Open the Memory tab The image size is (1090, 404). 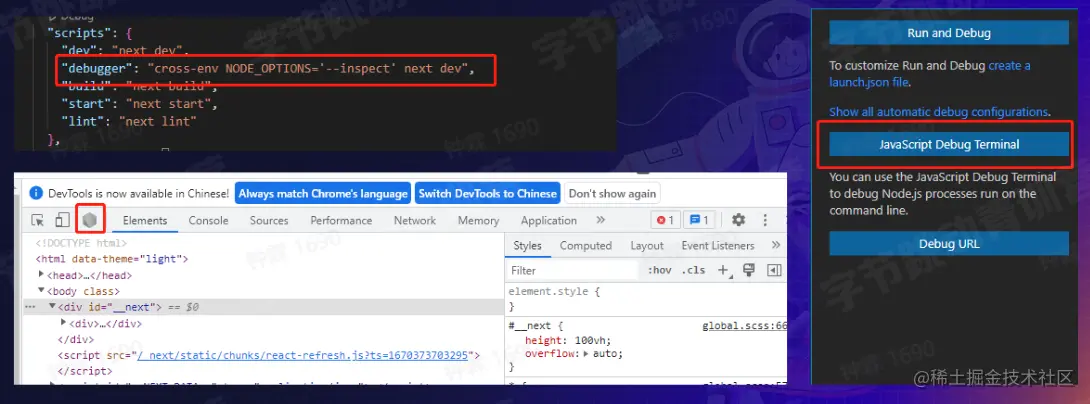(478, 220)
